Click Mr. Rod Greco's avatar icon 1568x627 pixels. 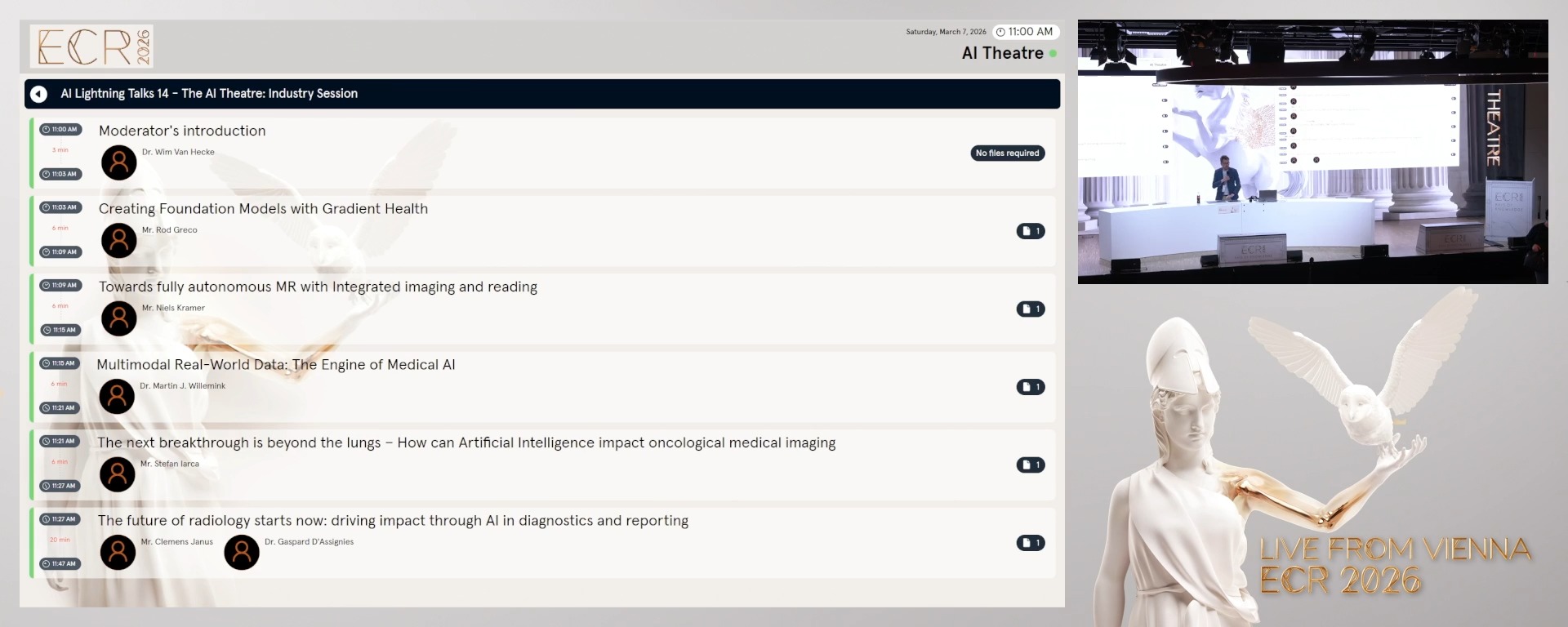pos(118,241)
